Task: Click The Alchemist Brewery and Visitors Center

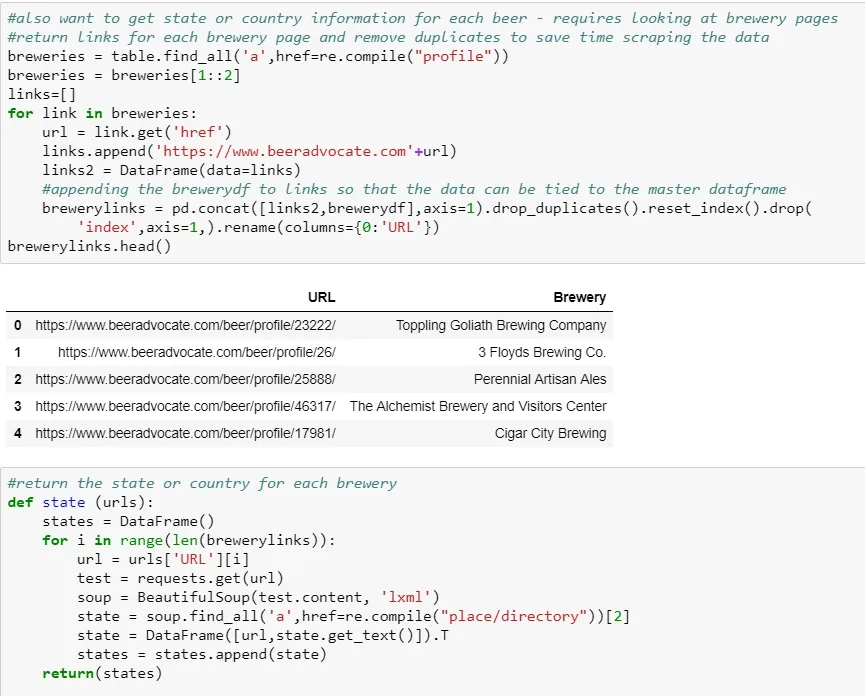Action: (x=478, y=406)
